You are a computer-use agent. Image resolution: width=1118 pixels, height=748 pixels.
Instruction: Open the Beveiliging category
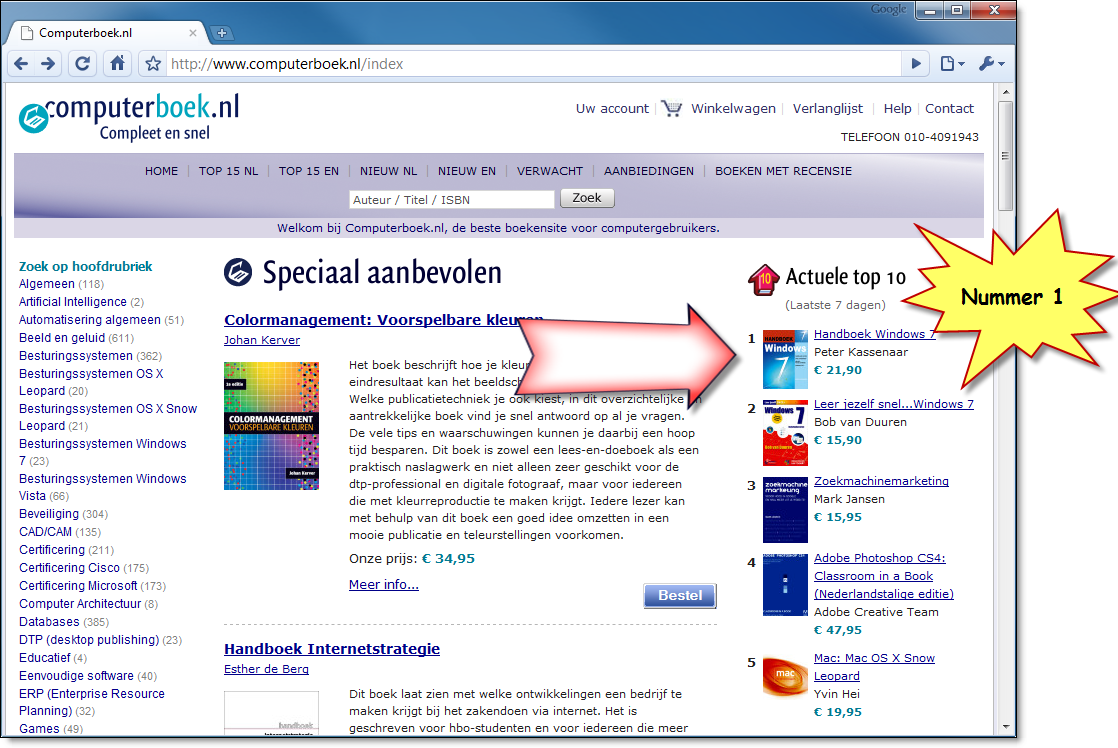49,513
